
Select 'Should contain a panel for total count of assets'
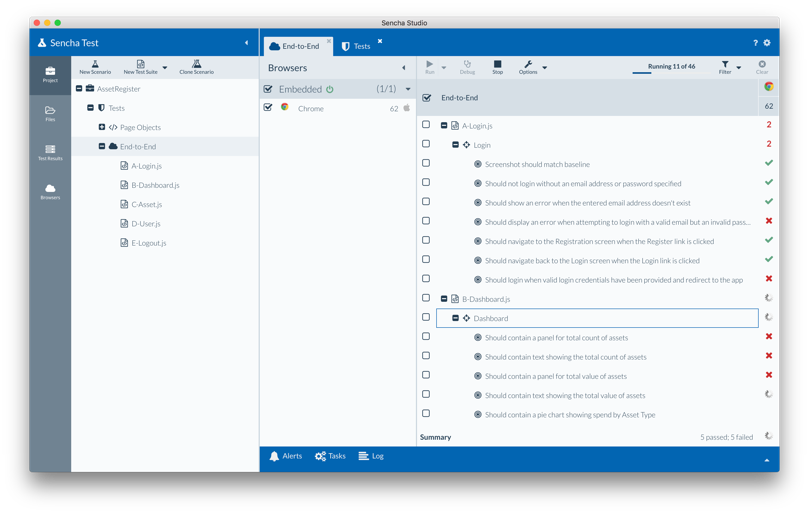click(x=556, y=338)
